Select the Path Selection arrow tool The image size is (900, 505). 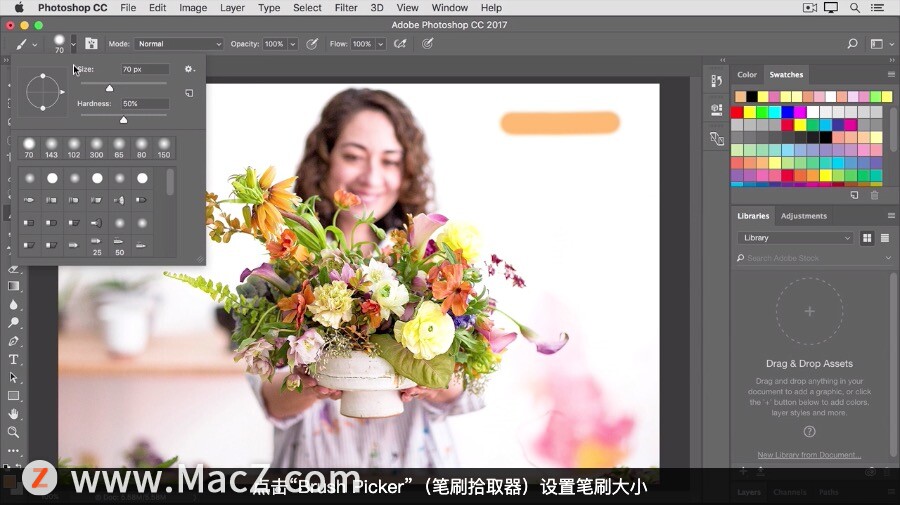pyautogui.click(x=14, y=377)
